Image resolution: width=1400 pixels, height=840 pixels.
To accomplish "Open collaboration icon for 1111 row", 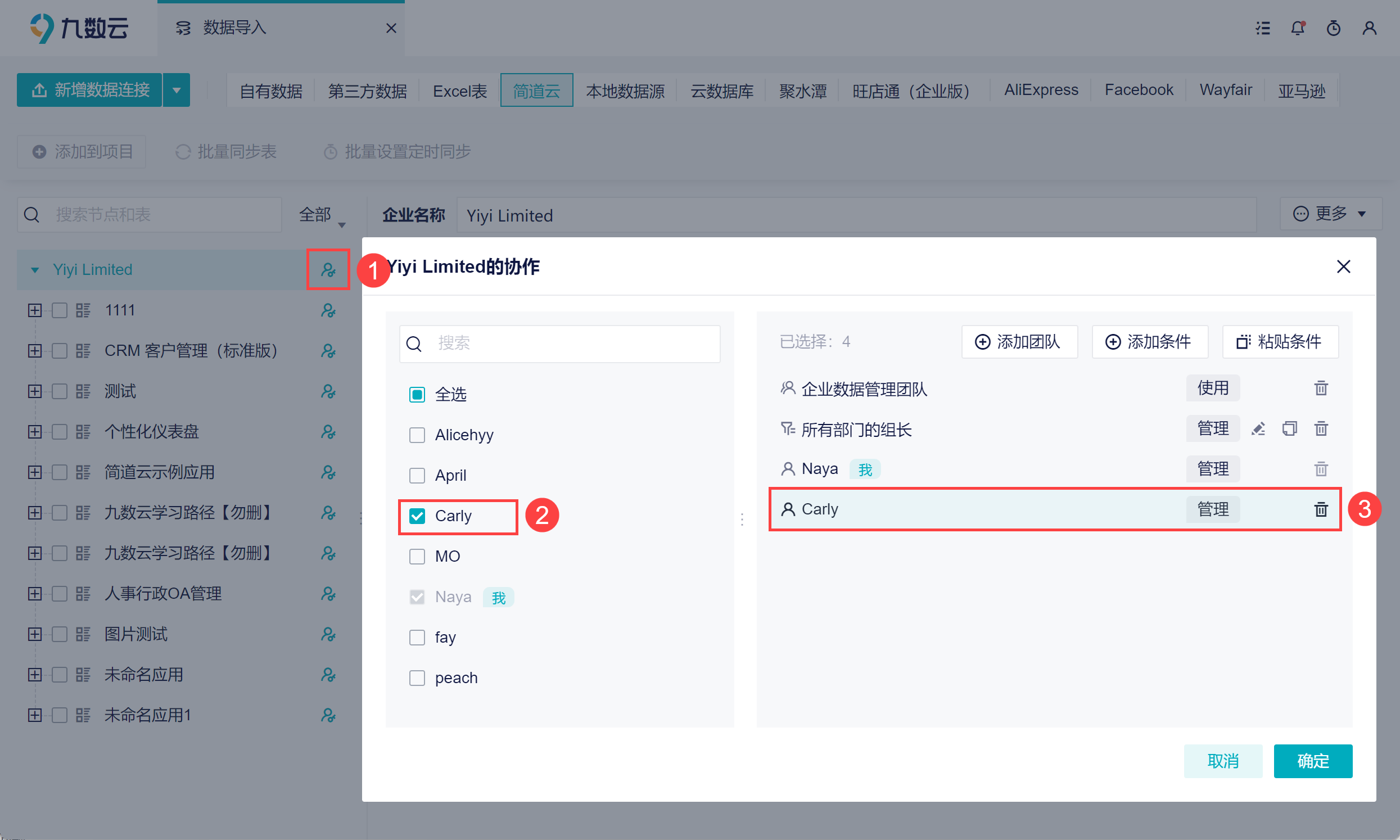I will (328, 310).
